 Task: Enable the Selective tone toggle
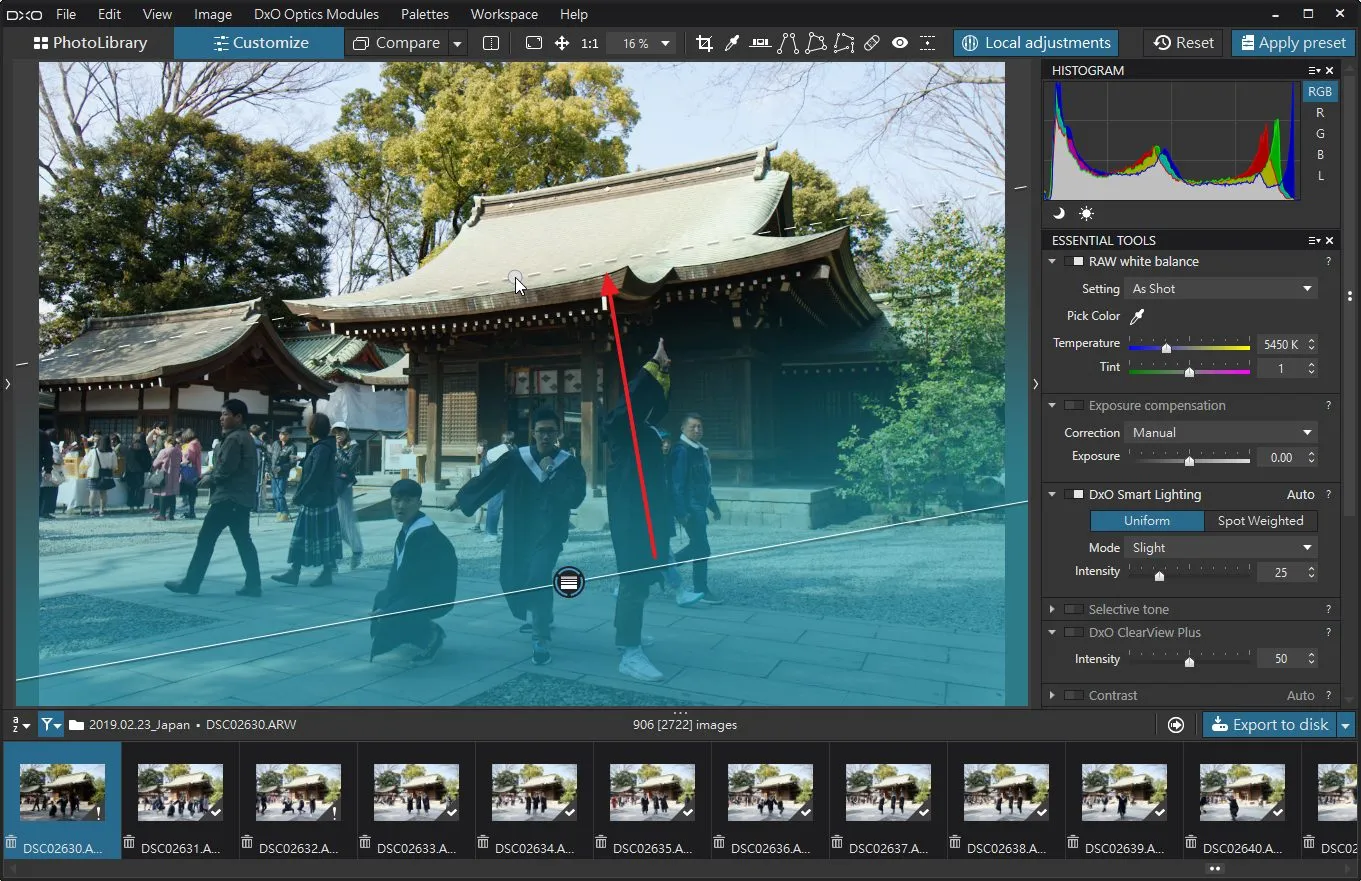click(1073, 609)
